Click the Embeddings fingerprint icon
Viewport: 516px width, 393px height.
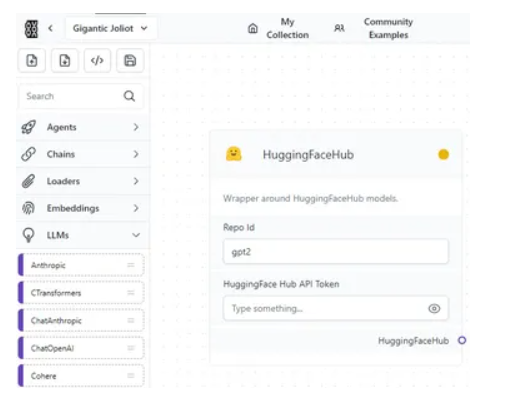(28, 208)
